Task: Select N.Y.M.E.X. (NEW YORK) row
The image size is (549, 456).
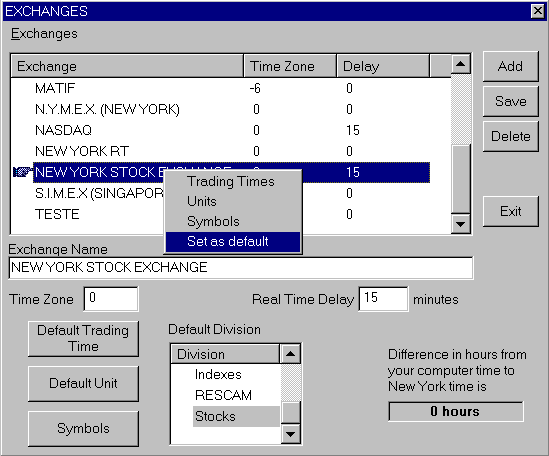Action: coord(231,109)
